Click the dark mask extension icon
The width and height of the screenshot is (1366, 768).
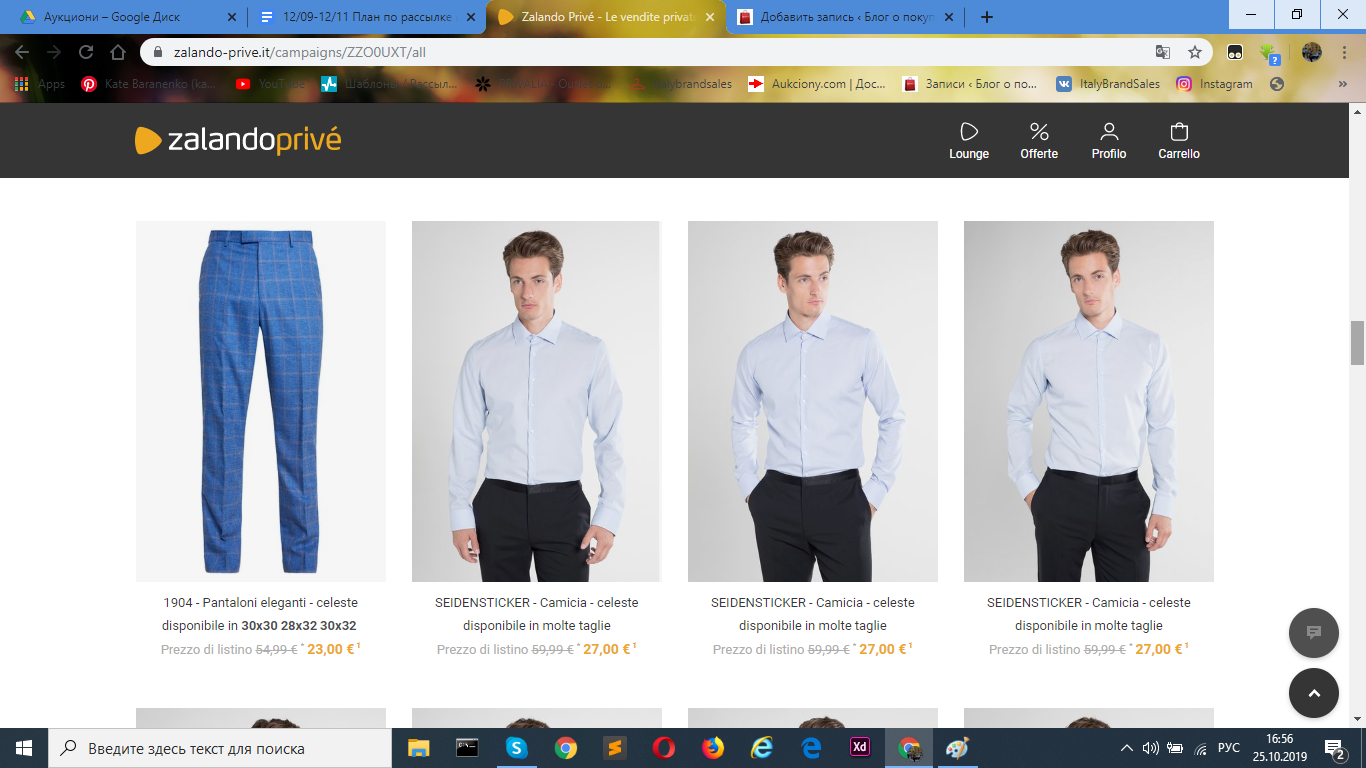pos(1236,52)
